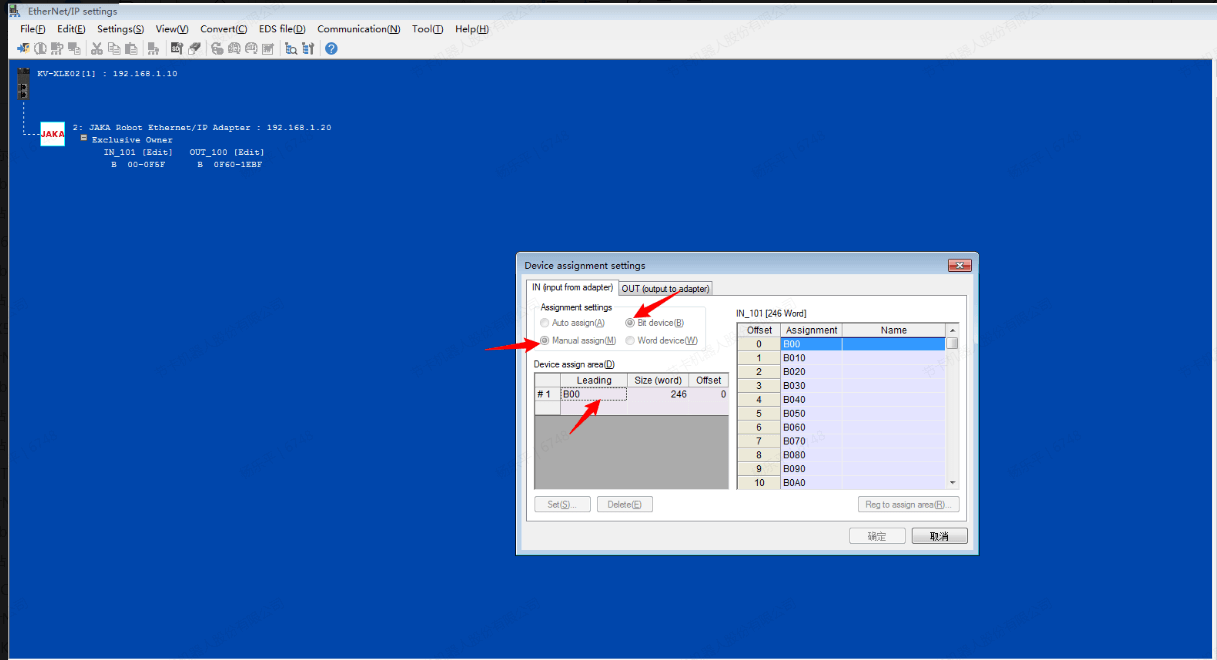Click the Cut scissors toolbar icon
The width and height of the screenshot is (1217, 660).
(x=97, y=48)
